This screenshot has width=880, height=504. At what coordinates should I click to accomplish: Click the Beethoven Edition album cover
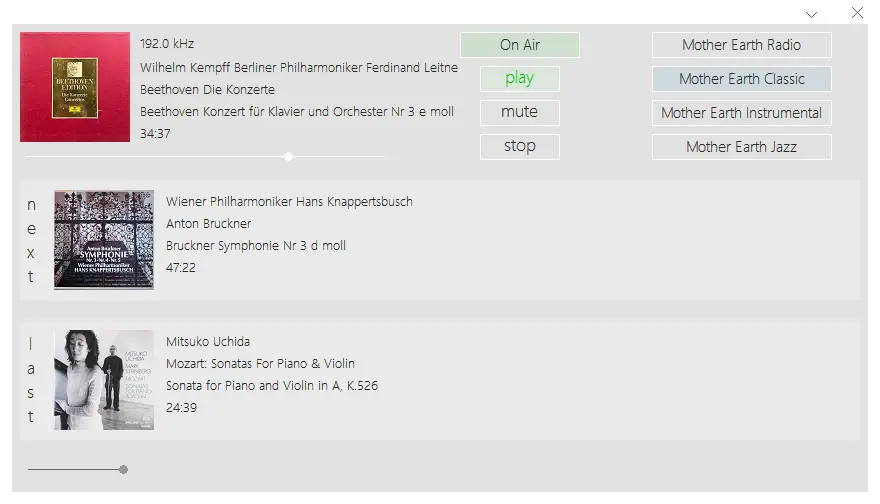click(75, 87)
